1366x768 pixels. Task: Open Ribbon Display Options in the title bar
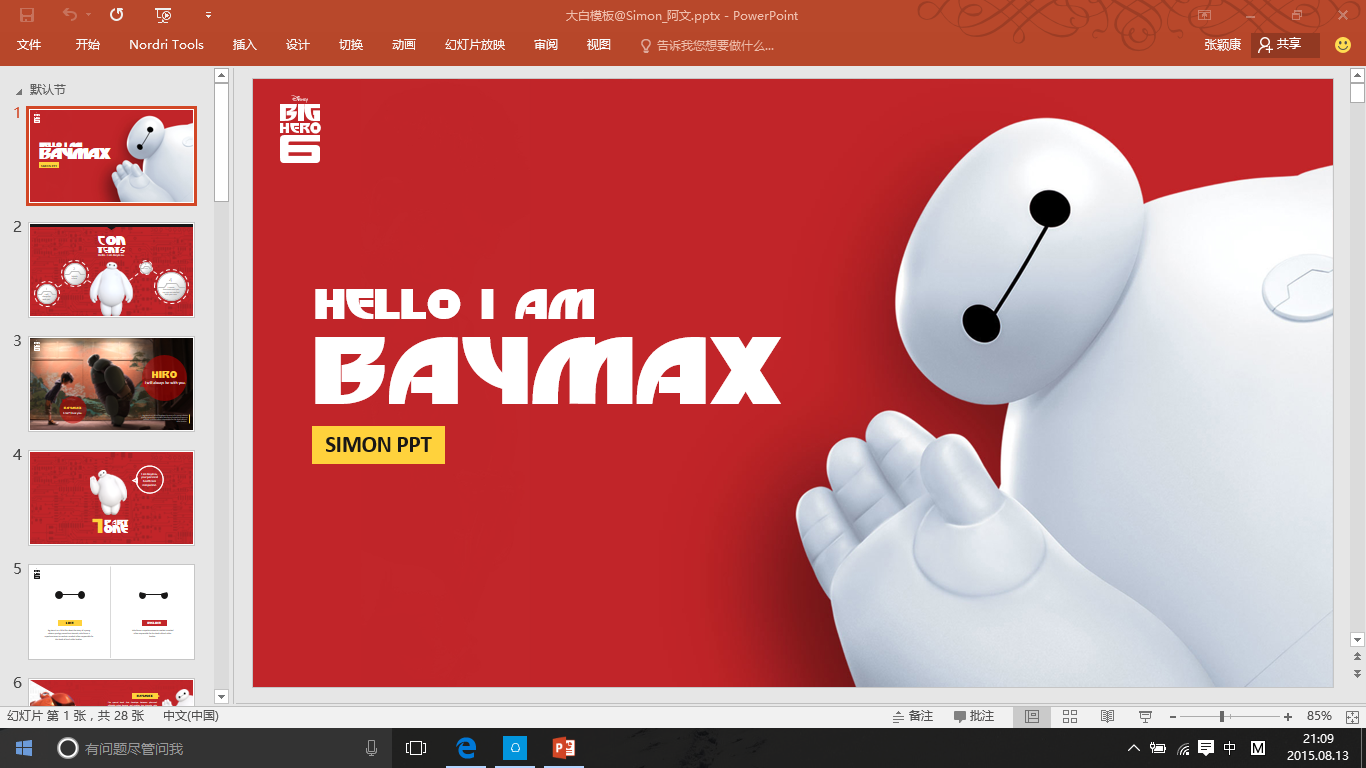click(1205, 15)
